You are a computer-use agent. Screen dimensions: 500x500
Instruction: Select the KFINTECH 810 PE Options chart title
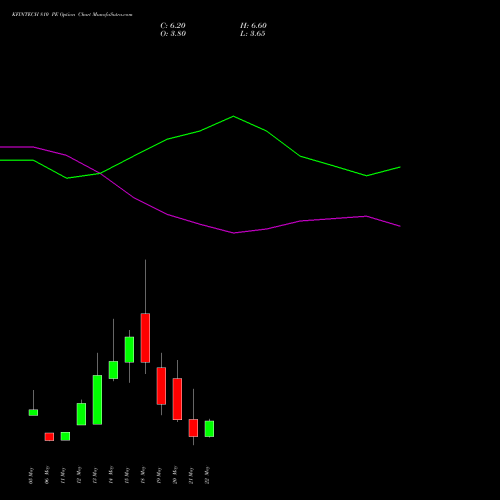coord(72,15)
